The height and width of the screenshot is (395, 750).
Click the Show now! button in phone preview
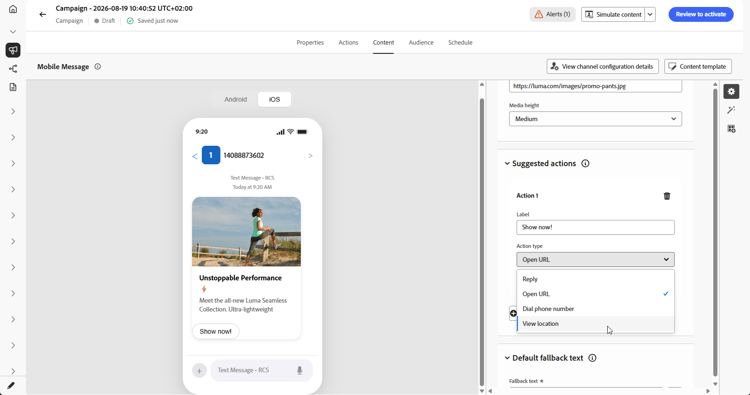(215, 331)
